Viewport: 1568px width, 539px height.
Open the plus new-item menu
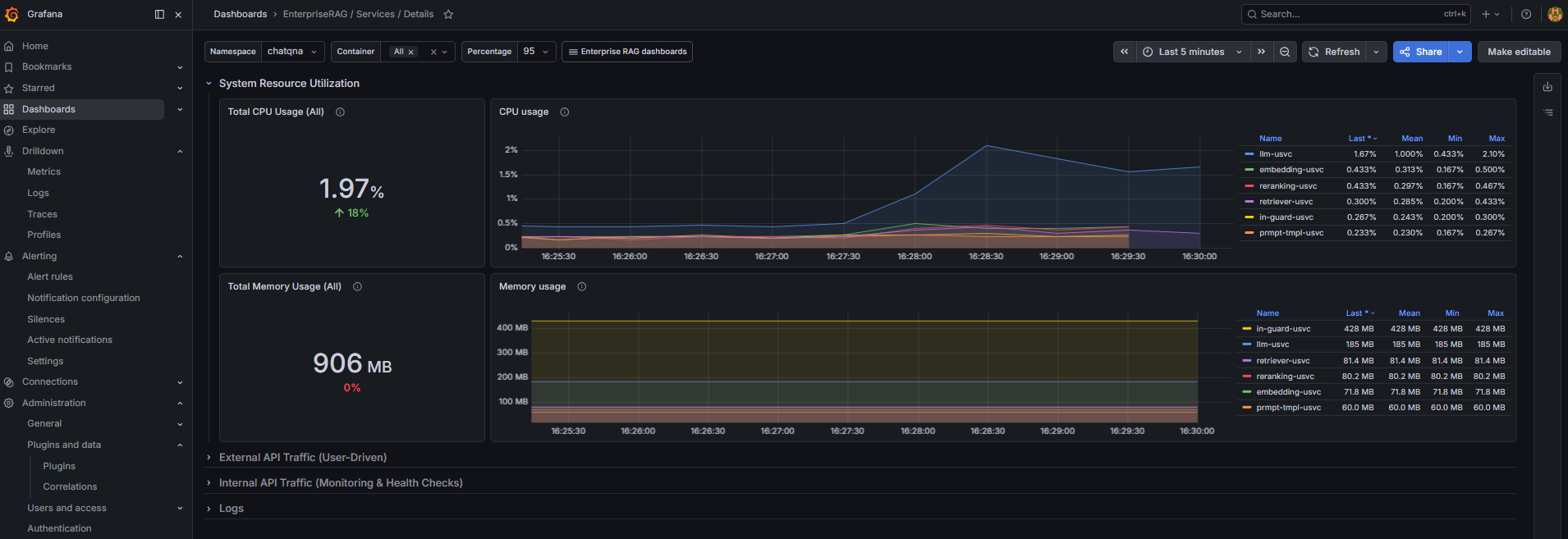(1491, 14)
